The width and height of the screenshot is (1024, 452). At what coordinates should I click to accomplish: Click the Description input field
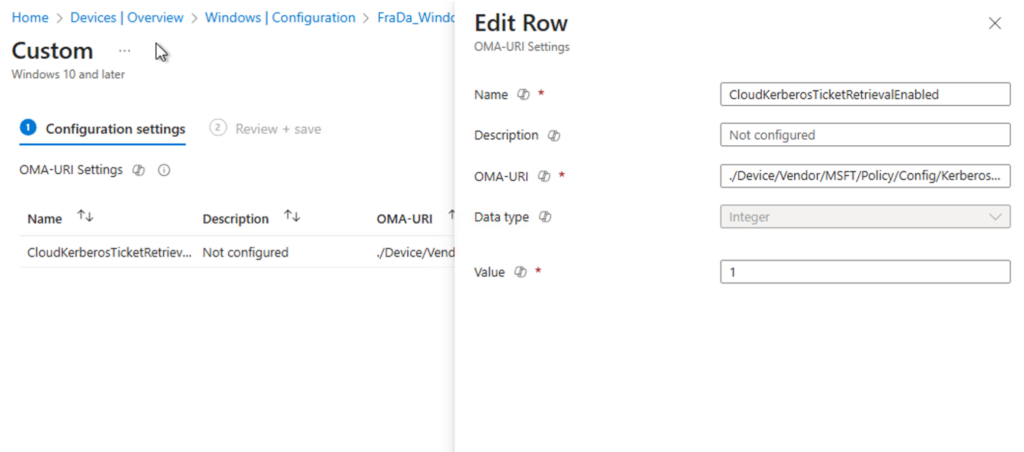pyautogui.click(x=865, y=135)
